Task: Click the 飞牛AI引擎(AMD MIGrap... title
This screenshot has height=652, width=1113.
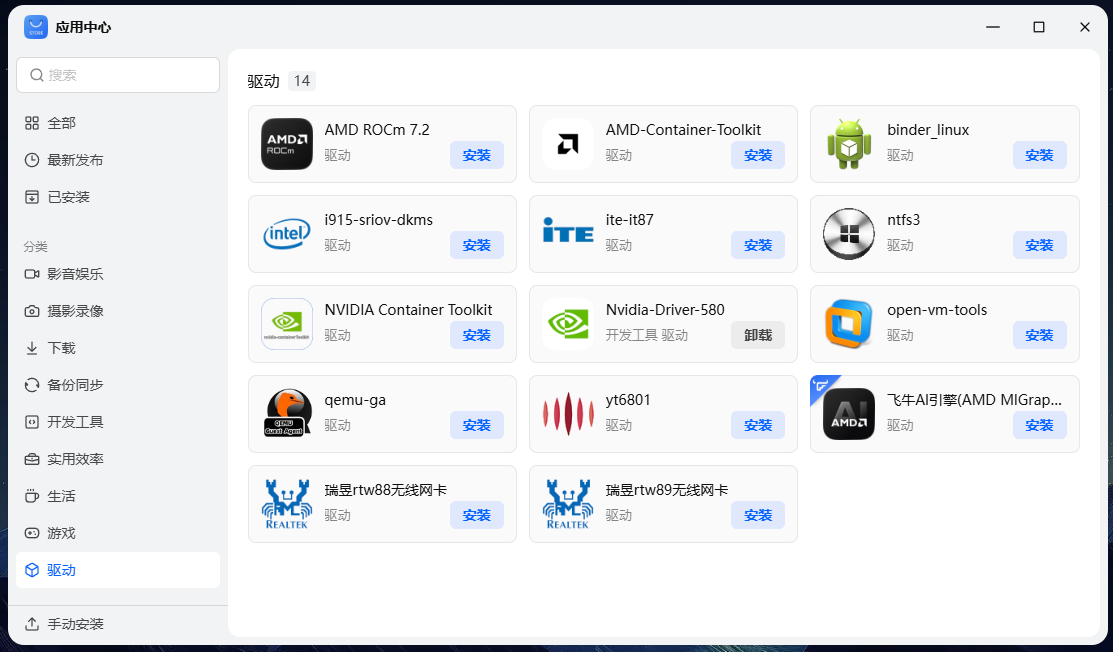Action: click(x=975, y=400)
